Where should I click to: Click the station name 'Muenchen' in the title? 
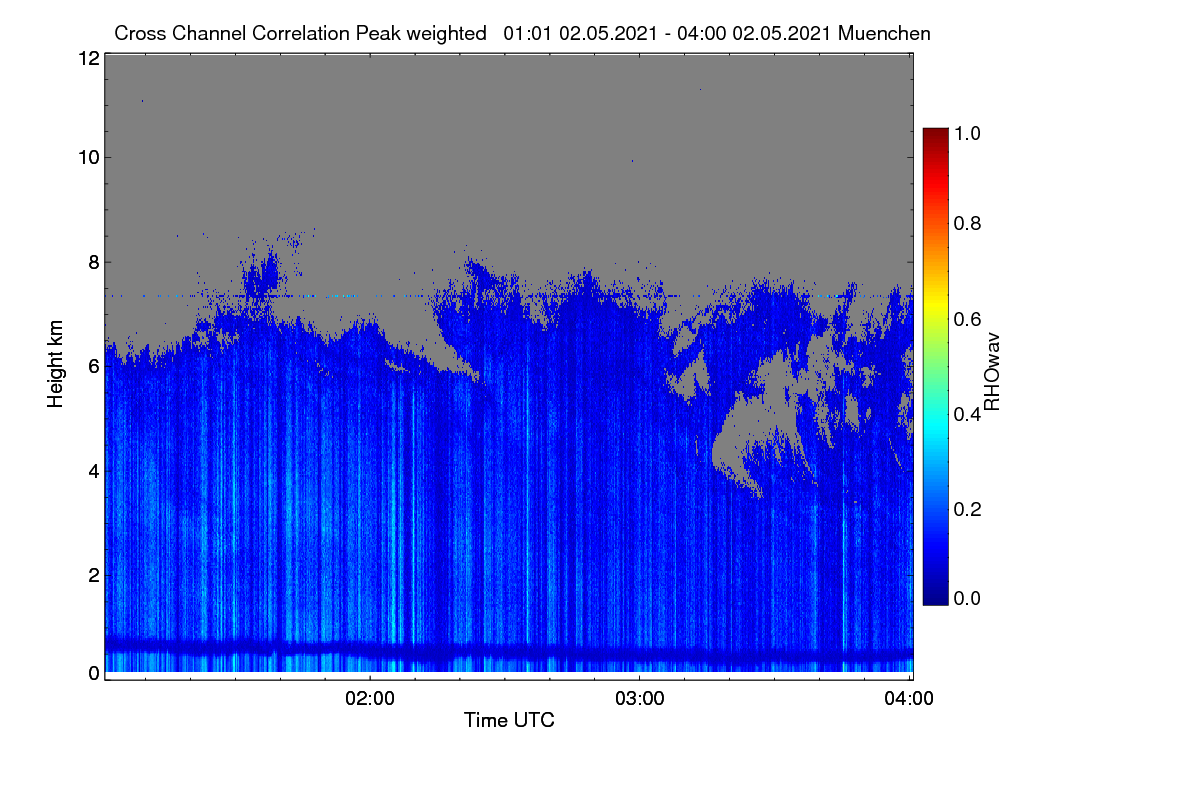(885, 33)
